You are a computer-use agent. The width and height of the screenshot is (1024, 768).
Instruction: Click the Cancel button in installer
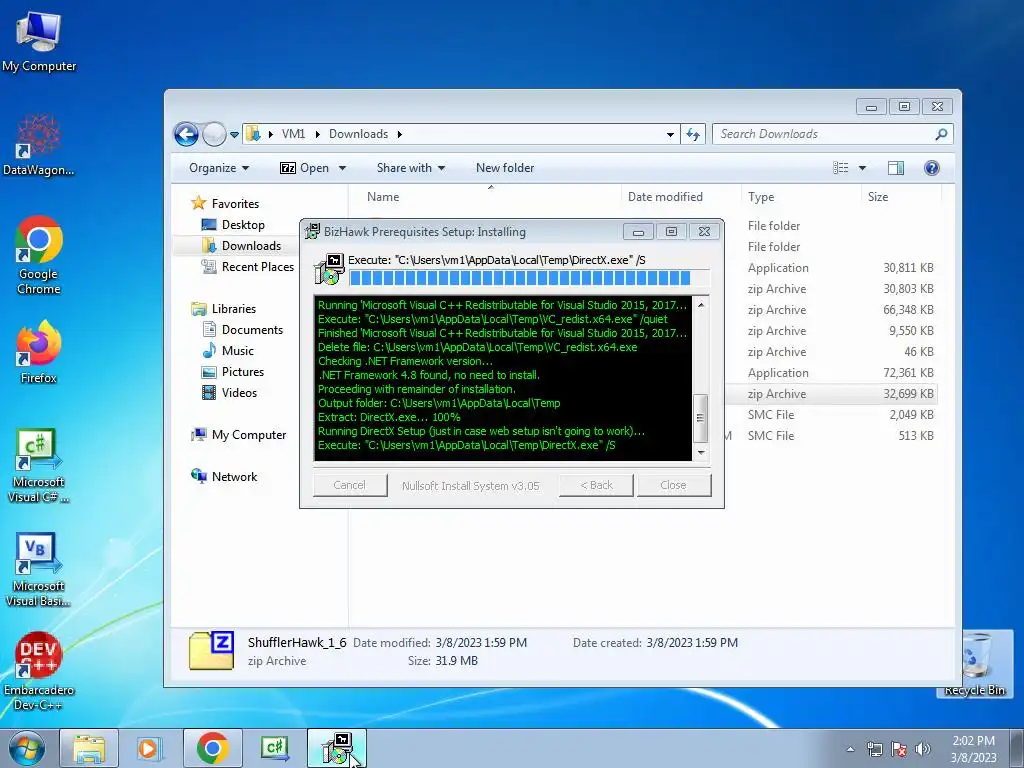point(349,485)
